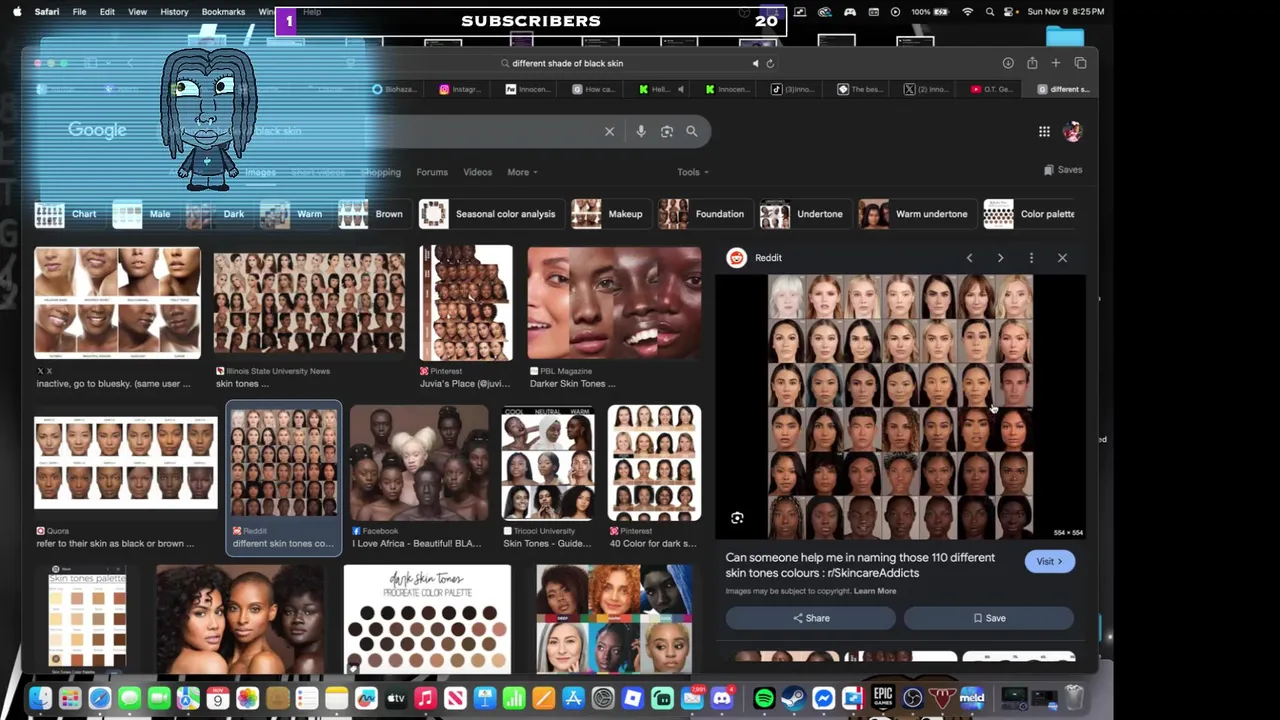Show Safari downloads
Screen dimensions: 1280x720
[x=1008, y=63]
